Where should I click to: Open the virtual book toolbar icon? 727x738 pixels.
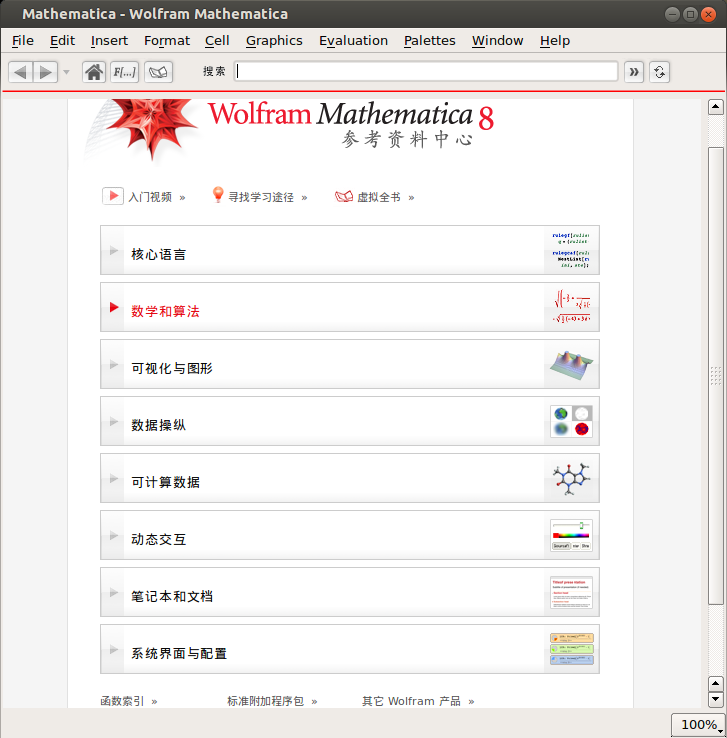(159, 72)
